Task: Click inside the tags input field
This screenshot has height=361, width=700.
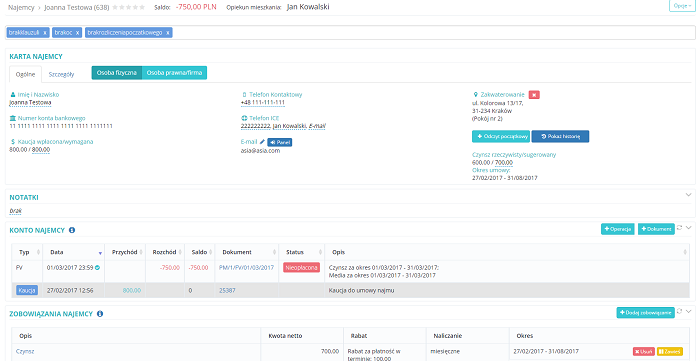Action: pos(433,33)
